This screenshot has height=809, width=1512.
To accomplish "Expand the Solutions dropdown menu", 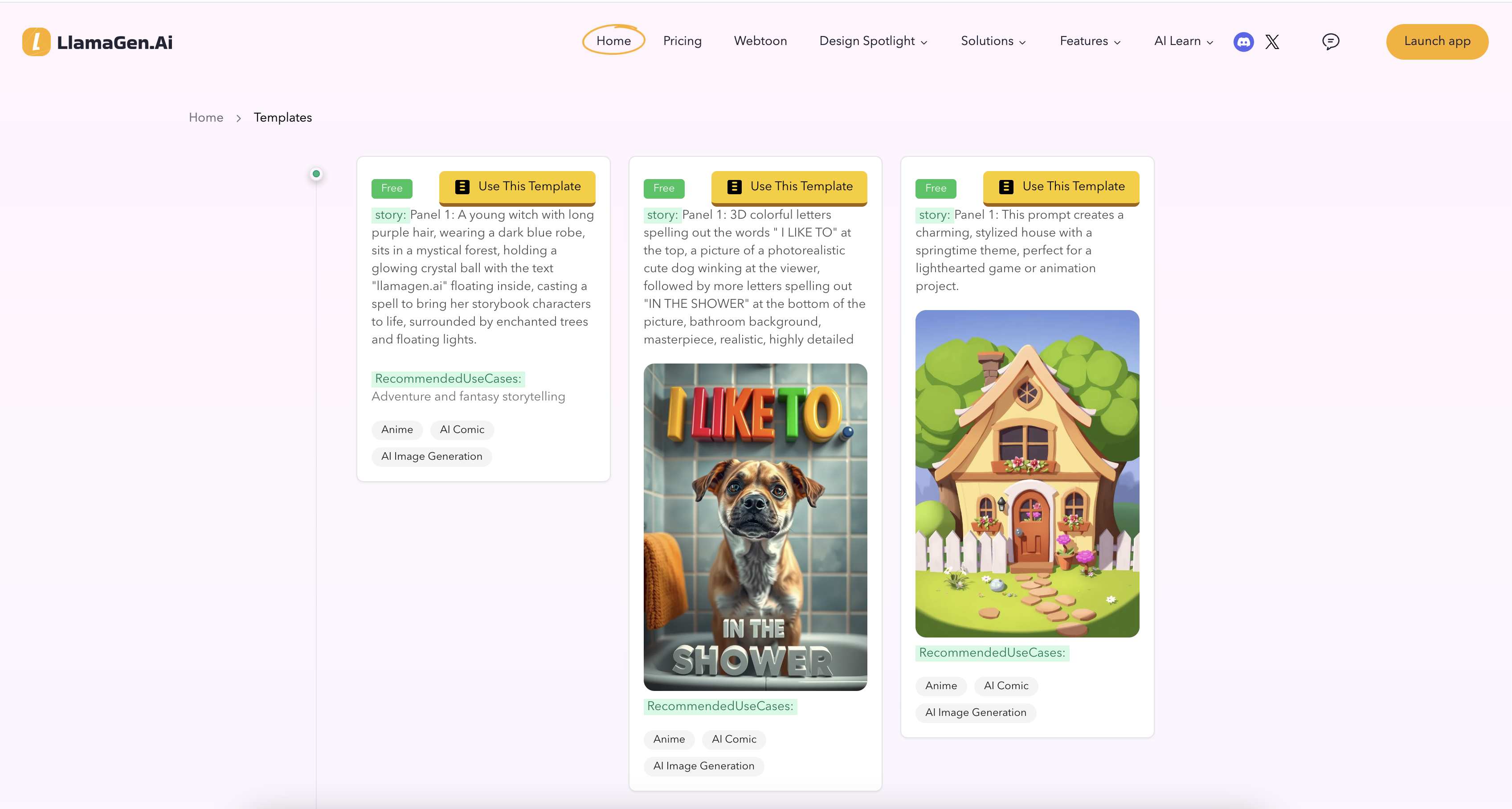I will pyautogui.click(x=993, y=41).
